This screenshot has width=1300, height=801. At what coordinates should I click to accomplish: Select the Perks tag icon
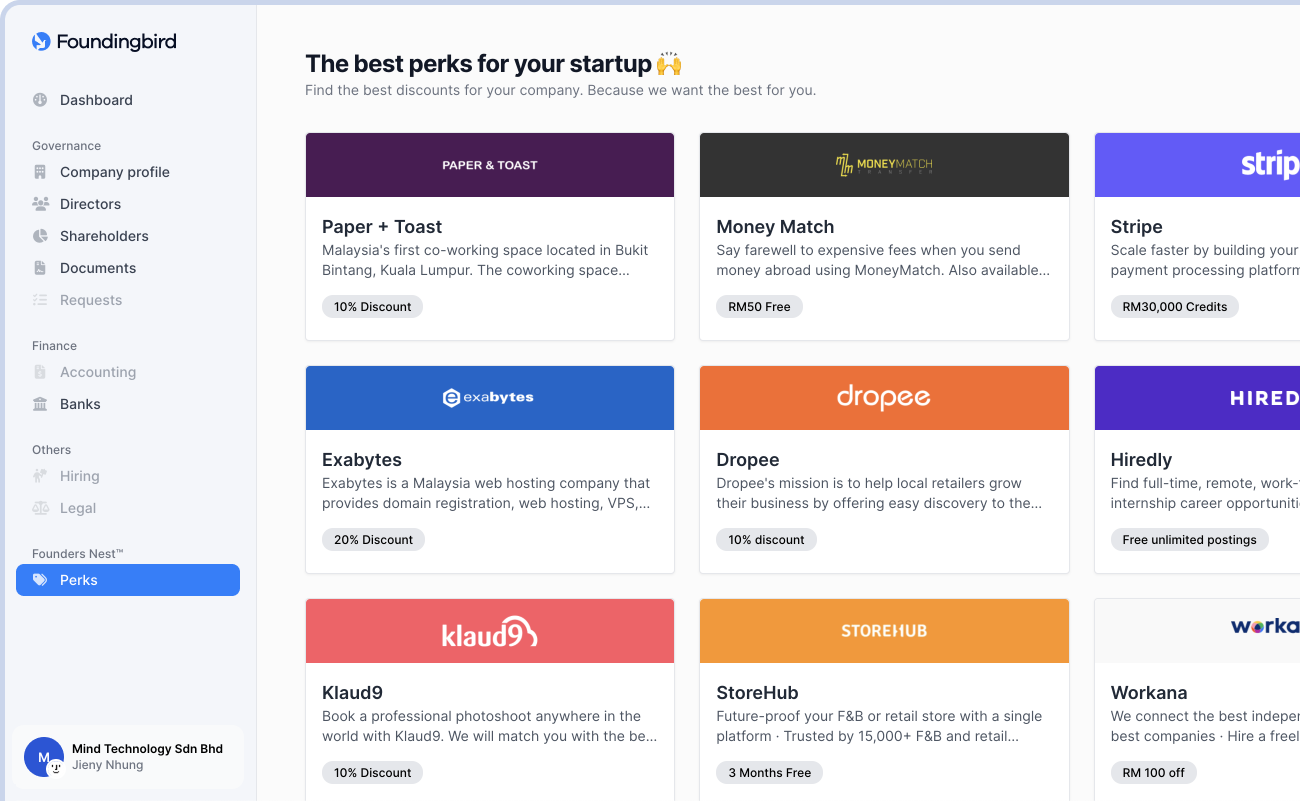click(x=40, y=580)
